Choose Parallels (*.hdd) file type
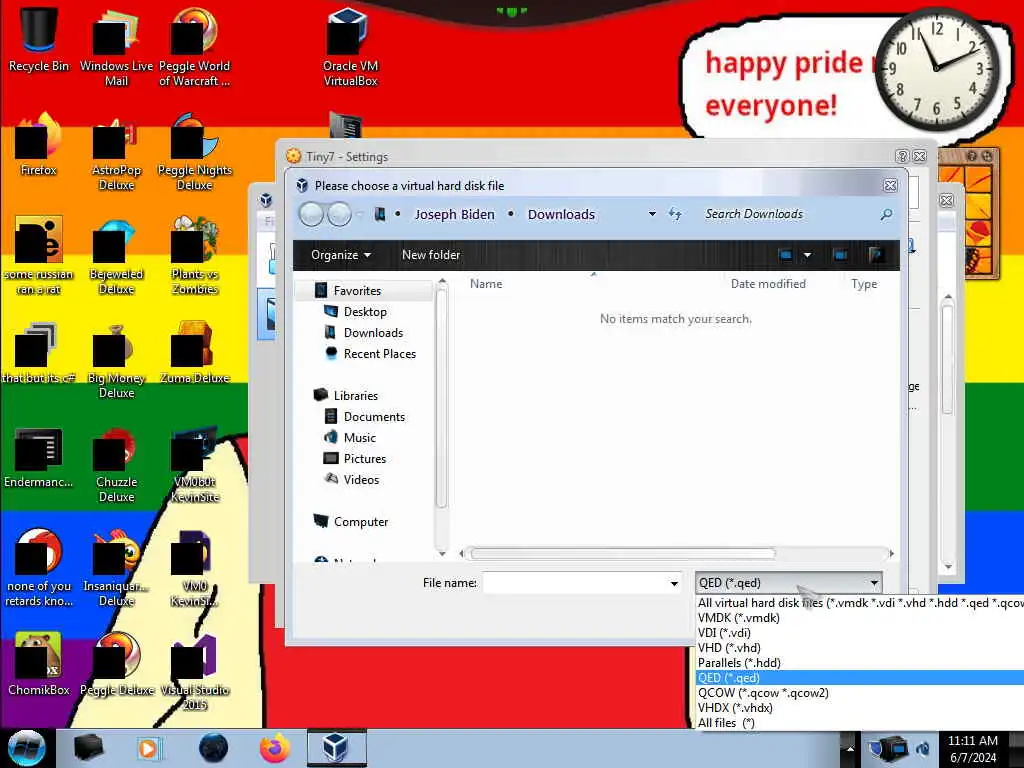Viewport: 1024px width, 768px height. click(x=860, y=663)
